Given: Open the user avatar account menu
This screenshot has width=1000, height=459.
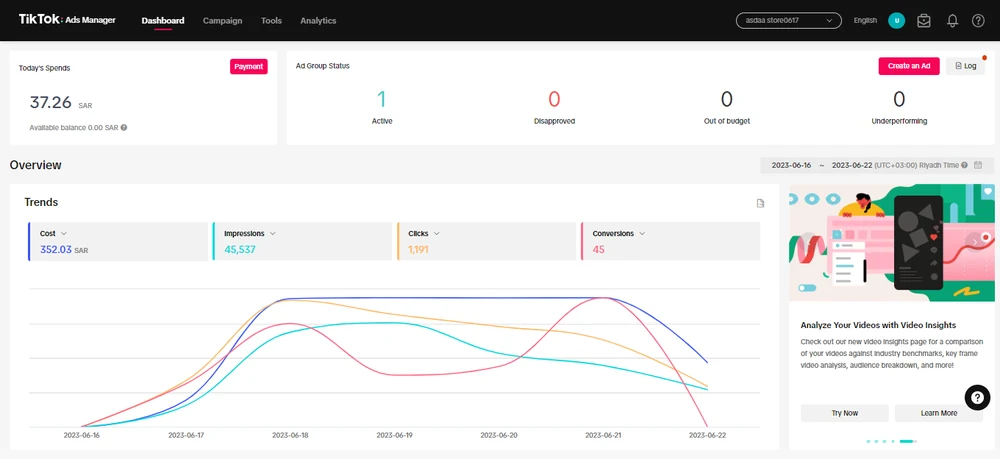Looking at the screenshot, I should click(896, 20).
